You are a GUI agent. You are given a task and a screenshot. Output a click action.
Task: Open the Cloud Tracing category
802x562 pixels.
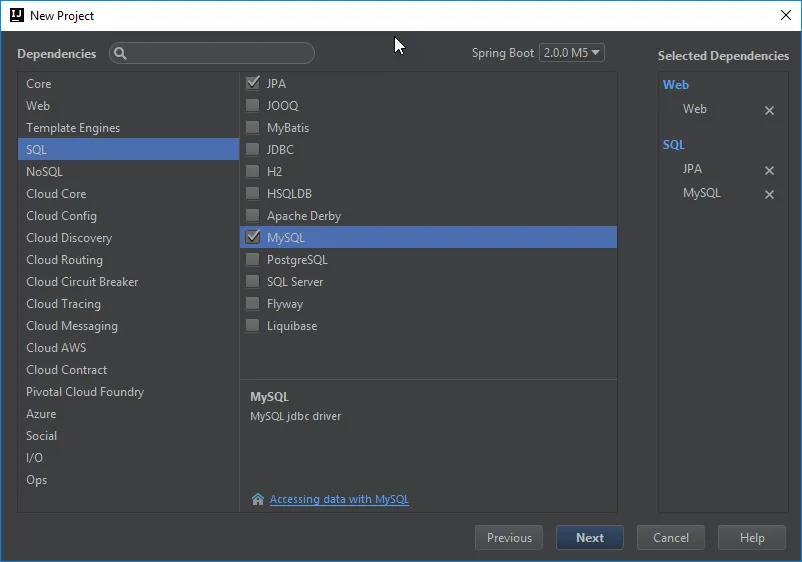point(128,303)
